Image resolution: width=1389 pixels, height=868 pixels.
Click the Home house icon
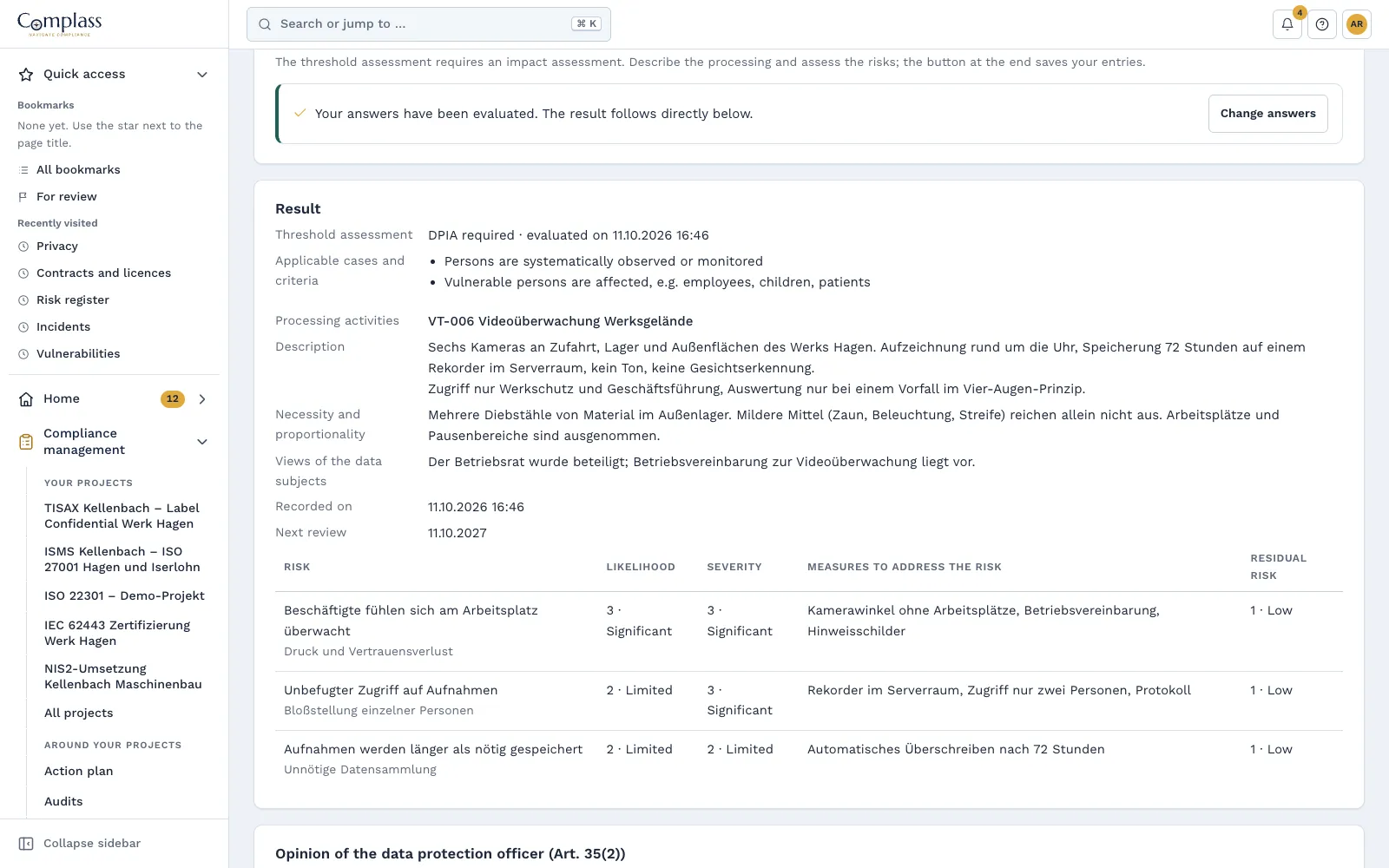[x=26, y=399]
